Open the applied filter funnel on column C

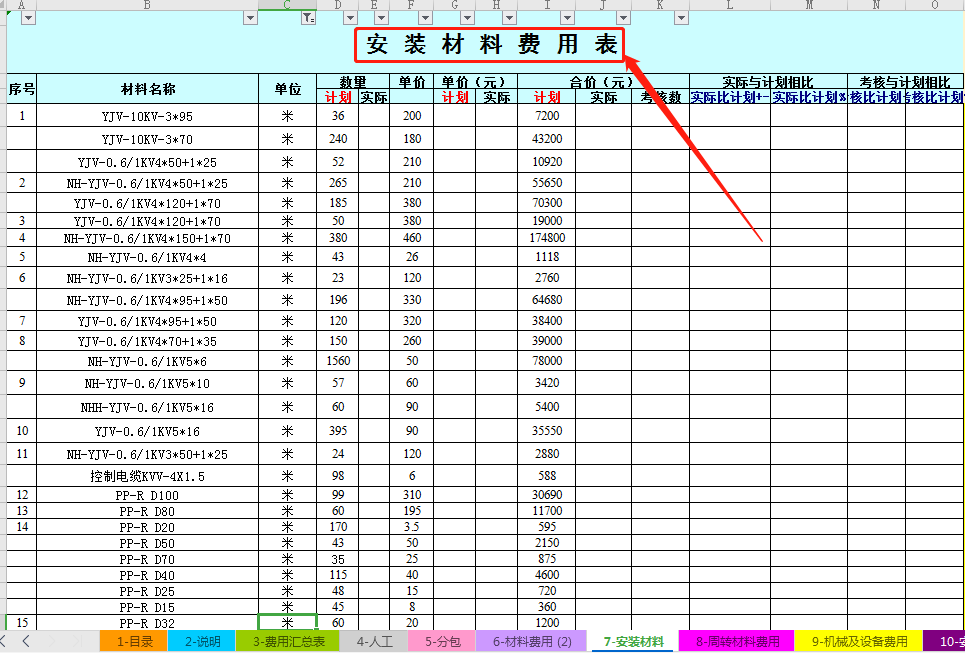[308, 17]
